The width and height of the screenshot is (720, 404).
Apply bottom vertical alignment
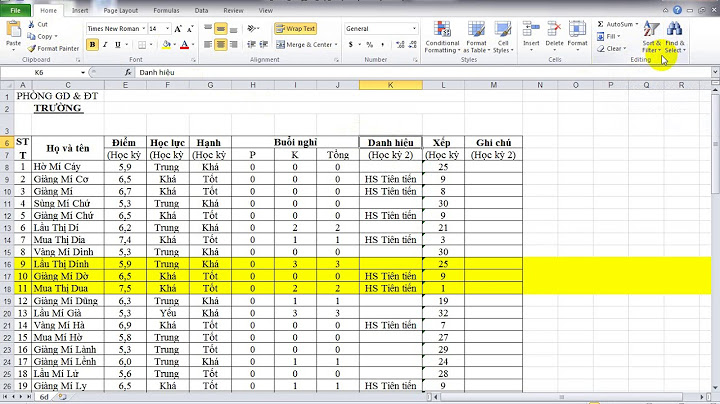pyautogui.click(x=234, y=28)
